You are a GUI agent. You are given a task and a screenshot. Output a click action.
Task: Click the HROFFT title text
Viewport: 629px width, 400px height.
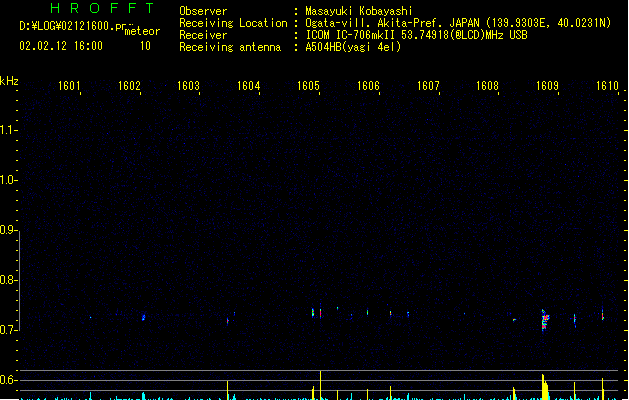coord(102,8)
